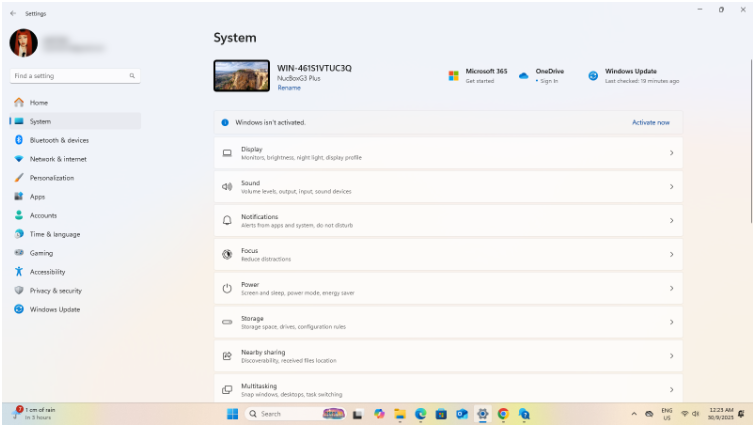753x425 pixels.
Task: Open the weather widget on taskbar
Action: pyautogui.click(x=35, y=413)
